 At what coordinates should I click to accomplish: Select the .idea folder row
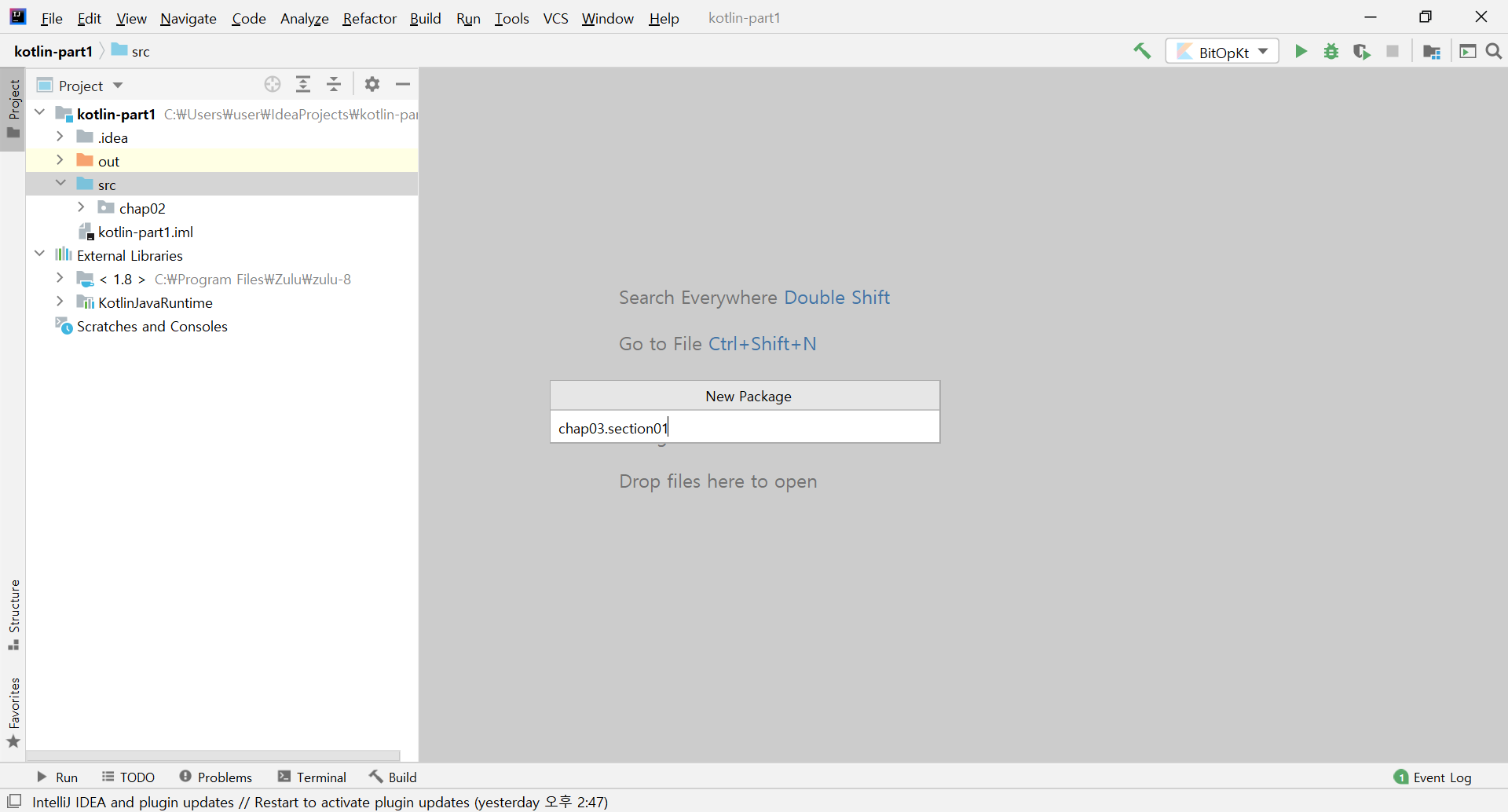222,137
